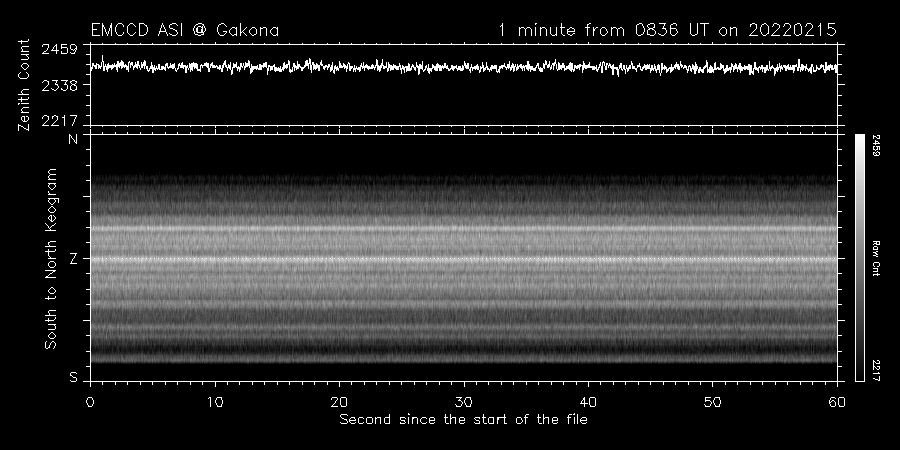
Task: Click the 40 second tick label
Action: pos(588,402)
